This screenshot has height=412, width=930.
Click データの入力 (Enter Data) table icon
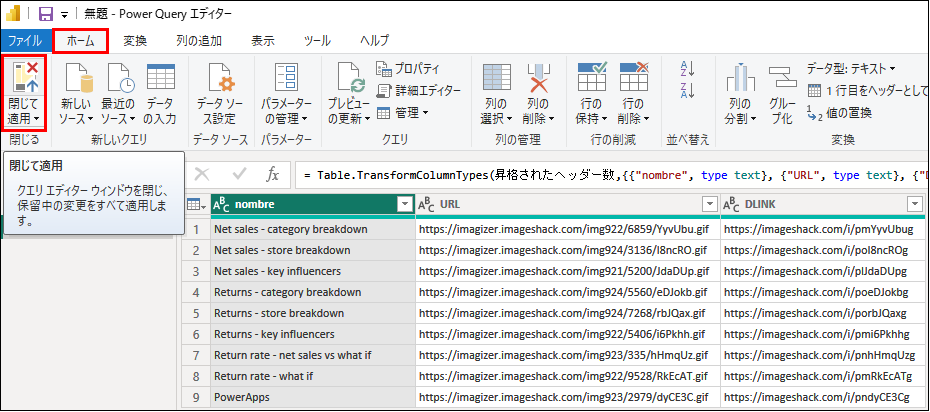point(161,76)
